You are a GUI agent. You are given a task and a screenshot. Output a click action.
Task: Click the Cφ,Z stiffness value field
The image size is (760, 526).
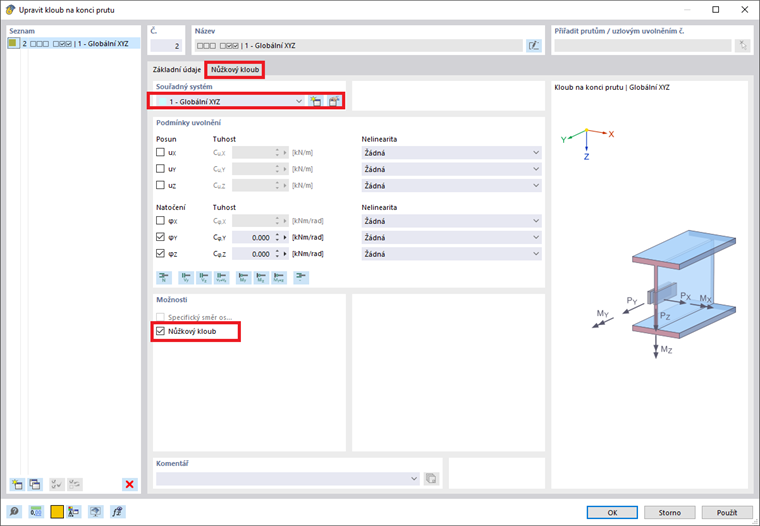click(x=252, y=254)
